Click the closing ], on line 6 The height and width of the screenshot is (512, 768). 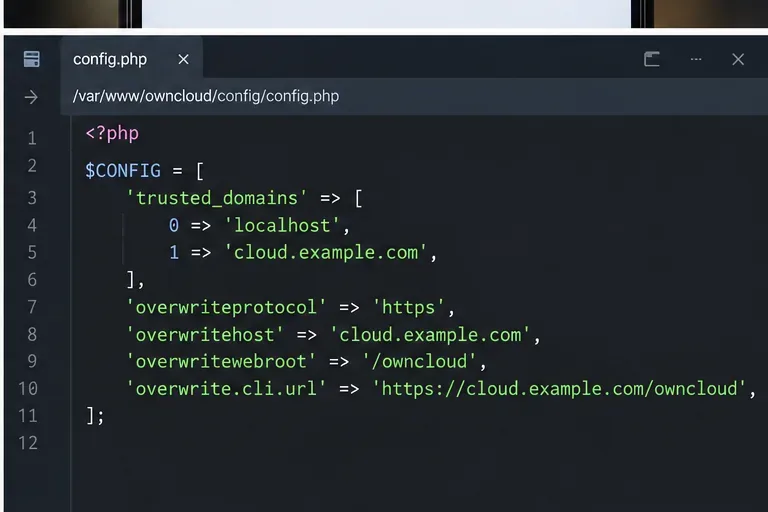point(135,280)
